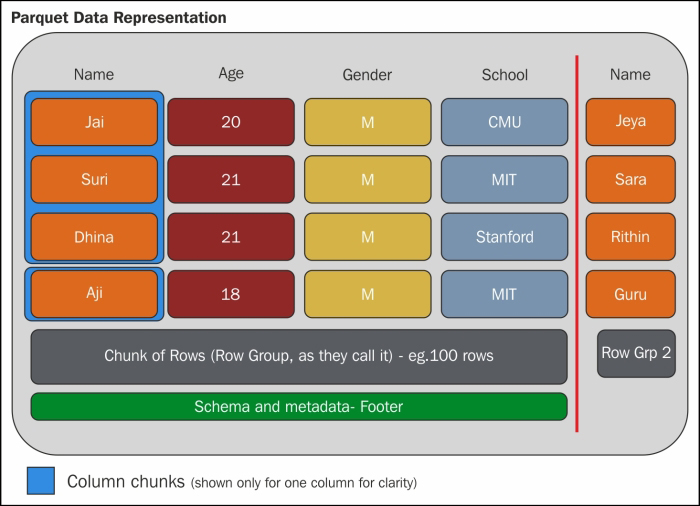This screenshot has width=700, height=506.
Task: Click the Suri name cell
Action: 94,180
